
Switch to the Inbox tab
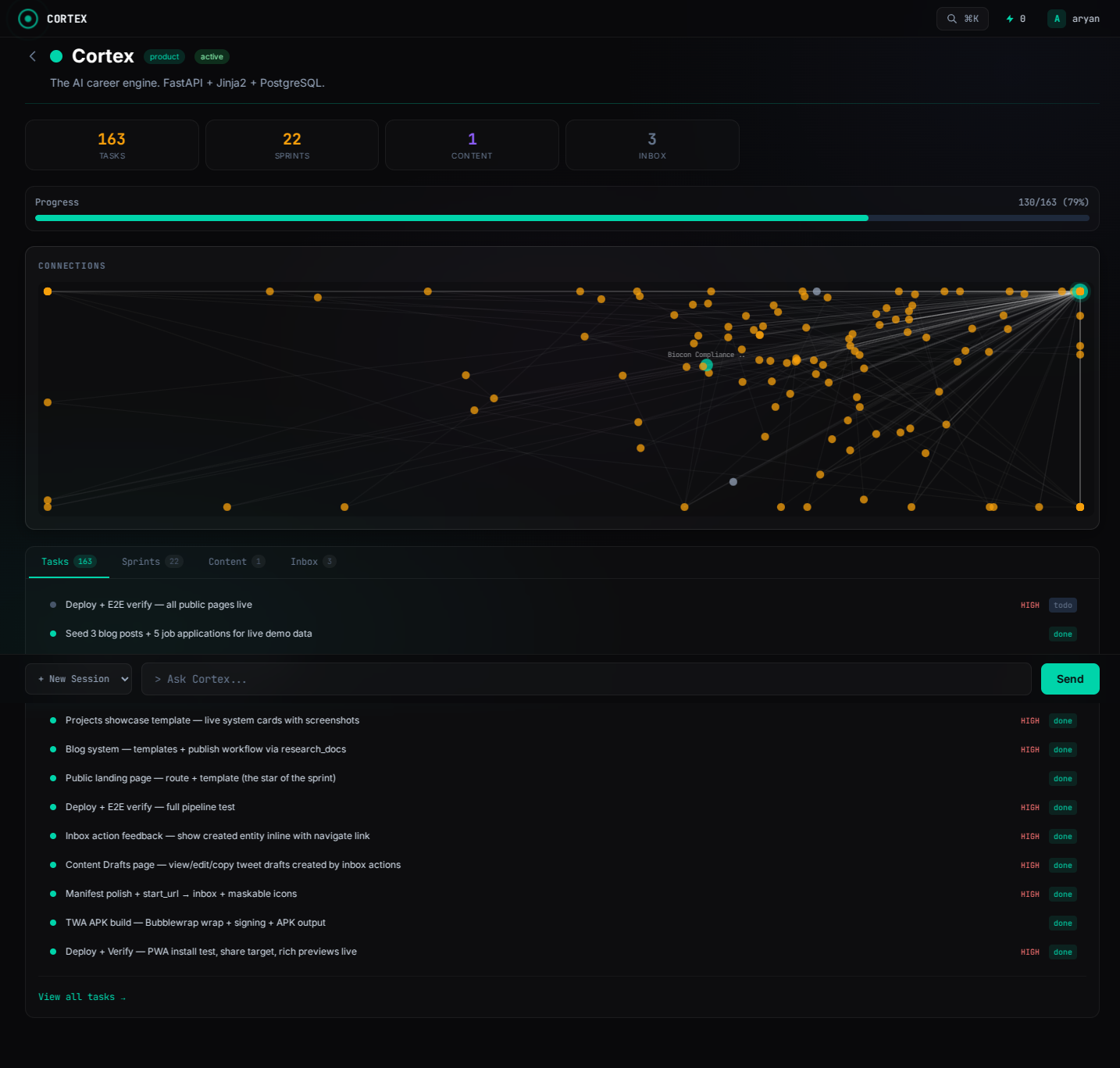pos(313,562)
